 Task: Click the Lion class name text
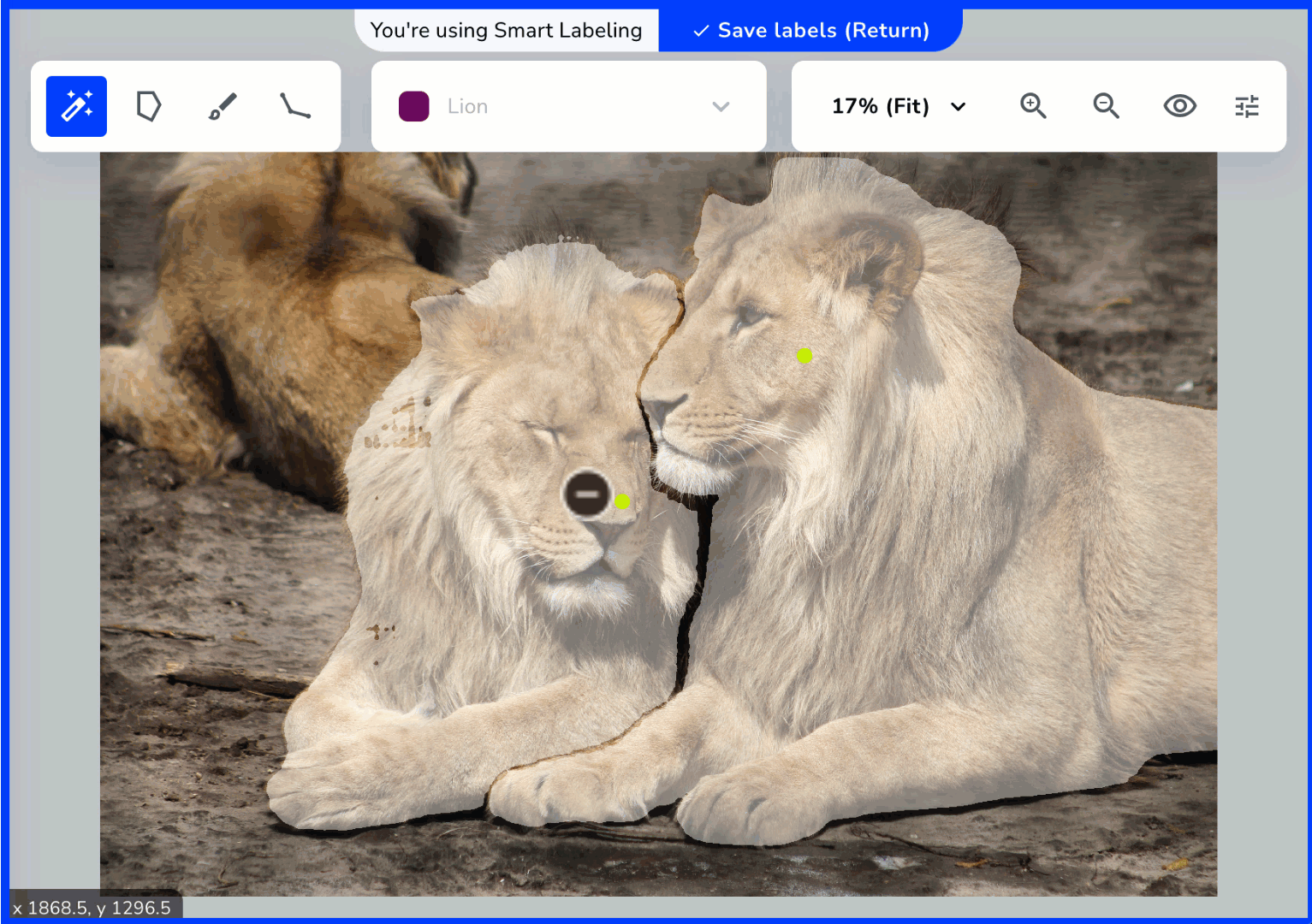(x=466, y=106)
